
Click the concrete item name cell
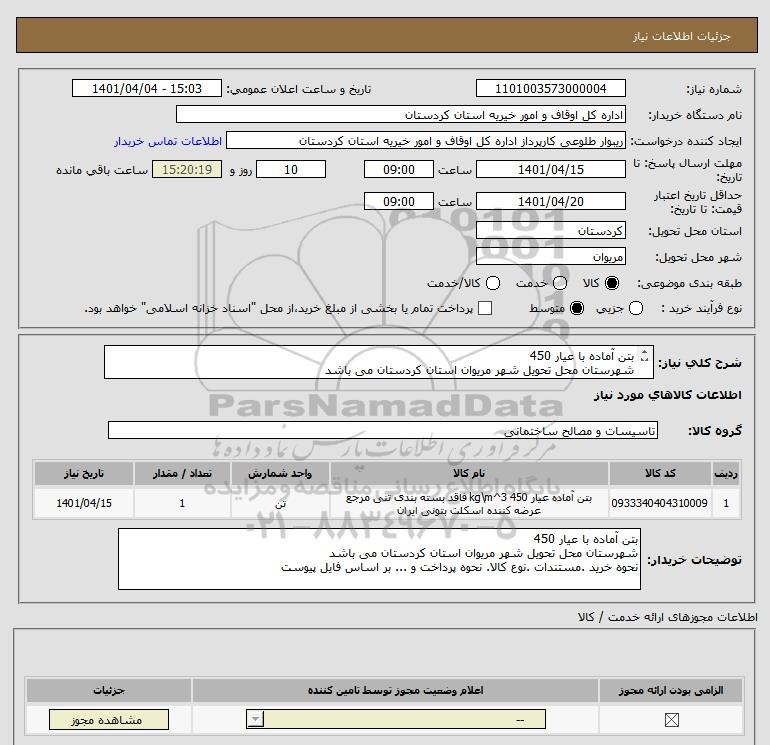469,504
